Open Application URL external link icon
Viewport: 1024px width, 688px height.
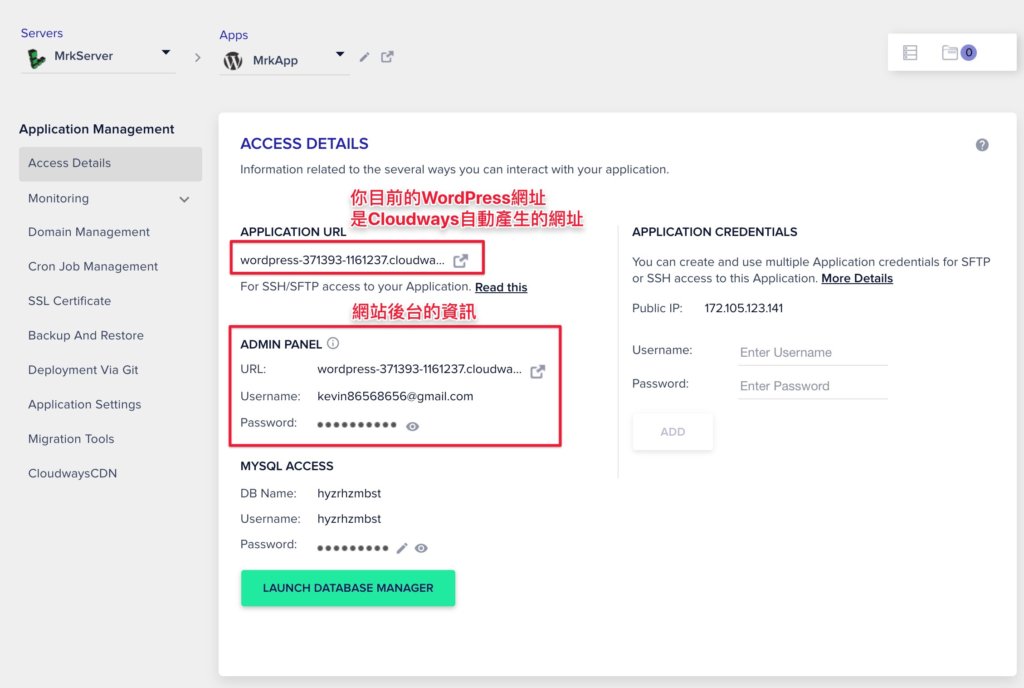click(x=460, y=260)
